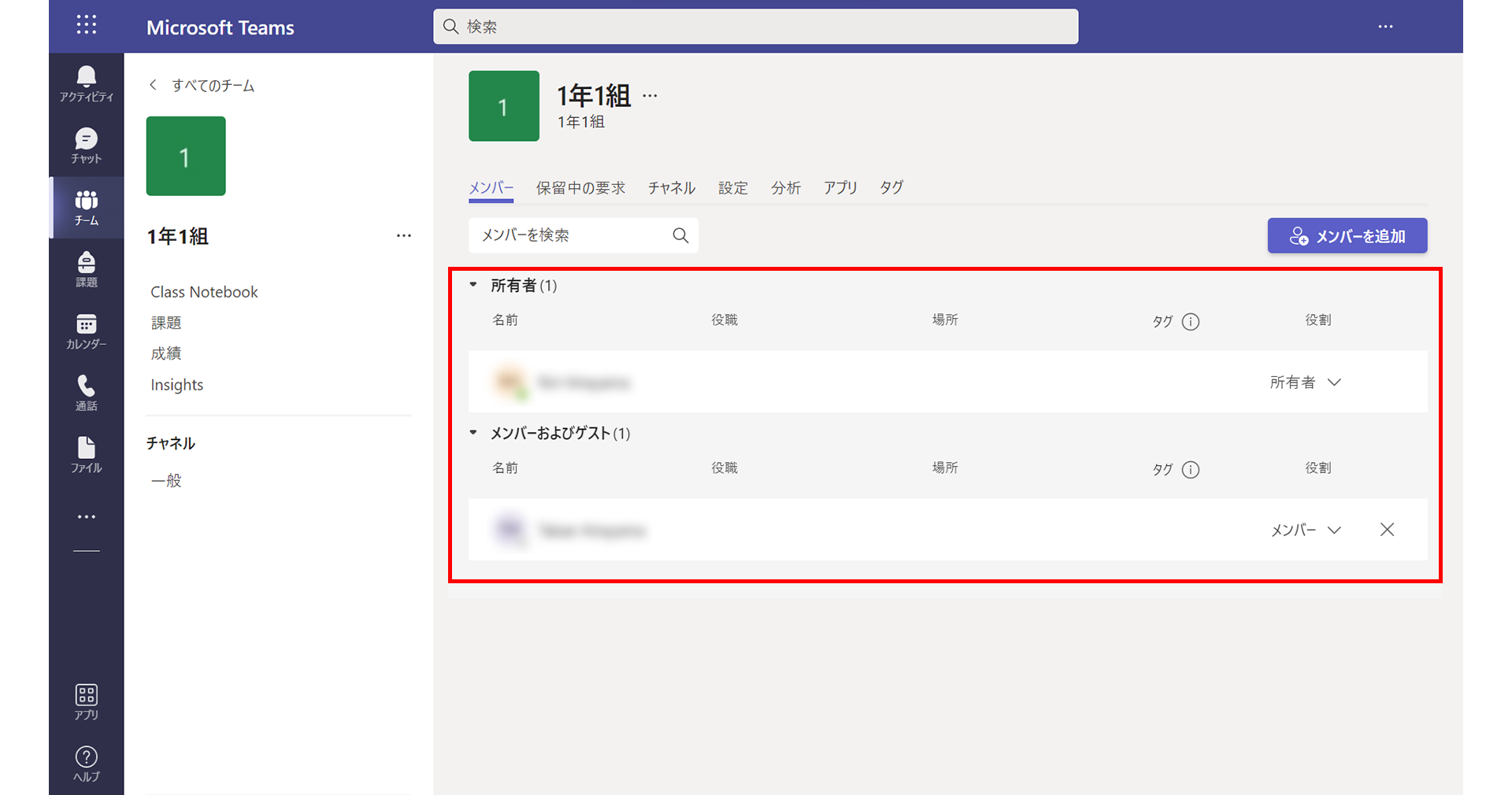The height and width of the screenshot is (795, 1512).
Task: Open 課題 link in the team panel
Action: 166,323
